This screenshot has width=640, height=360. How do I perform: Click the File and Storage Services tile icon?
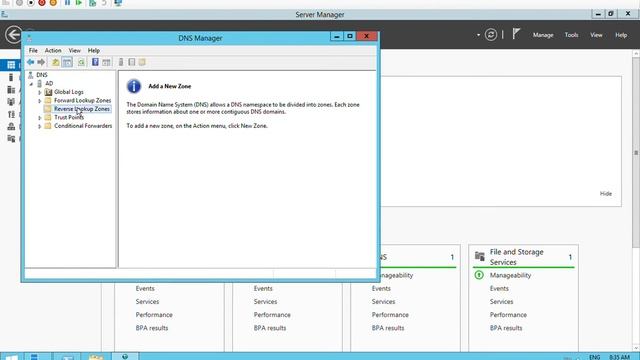480,256
